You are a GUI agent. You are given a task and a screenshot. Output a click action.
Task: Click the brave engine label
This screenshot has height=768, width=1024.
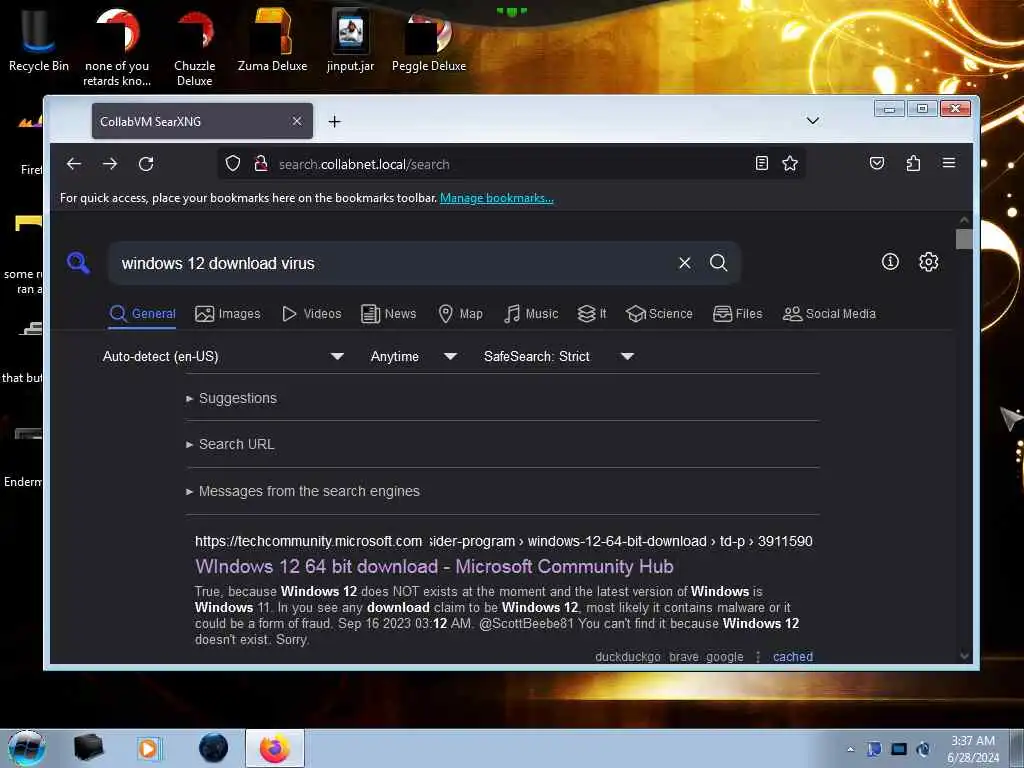pyautogui.click(x=684, y=656)
